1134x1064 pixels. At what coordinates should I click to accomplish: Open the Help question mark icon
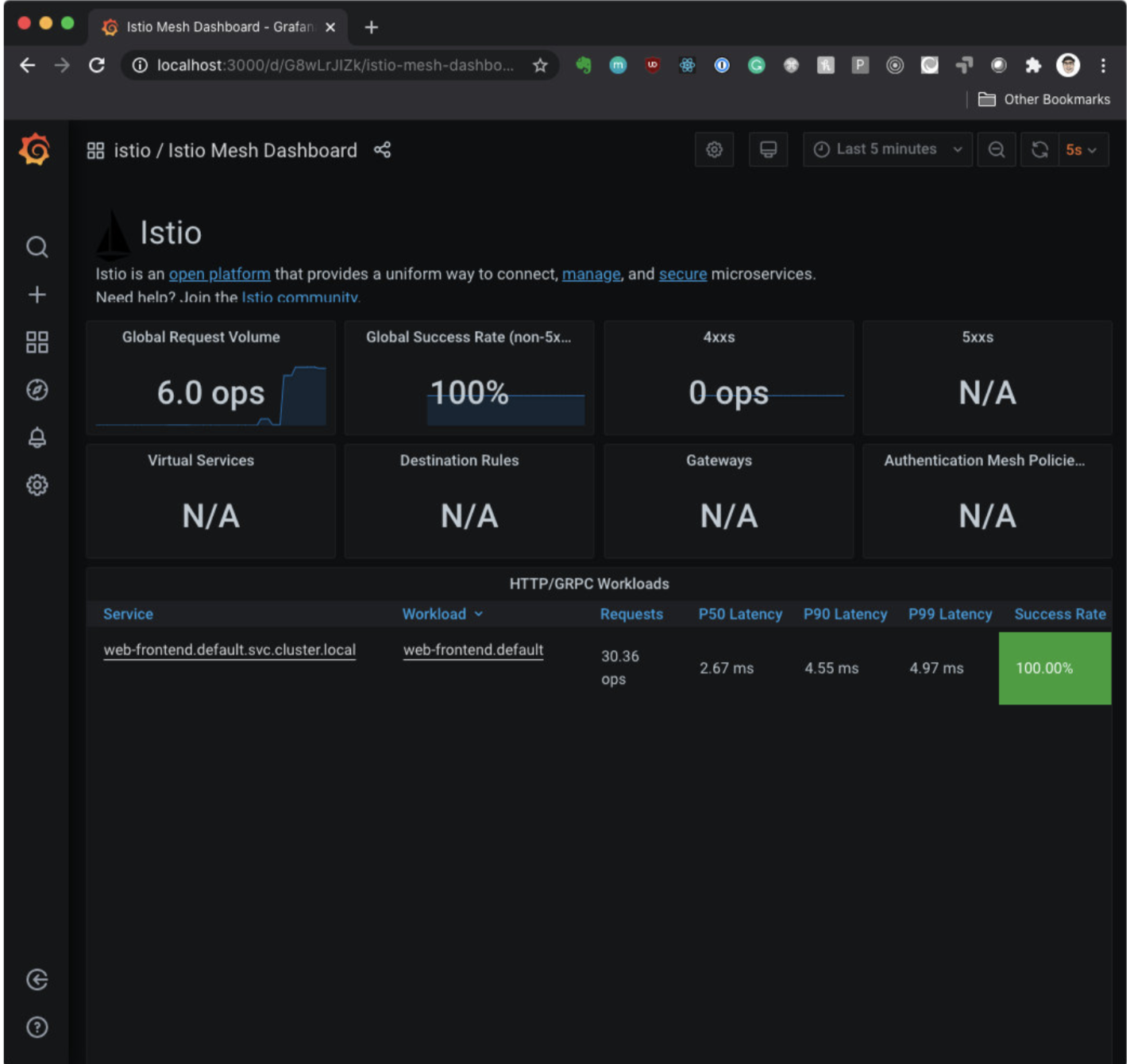tap(37, 1027)
